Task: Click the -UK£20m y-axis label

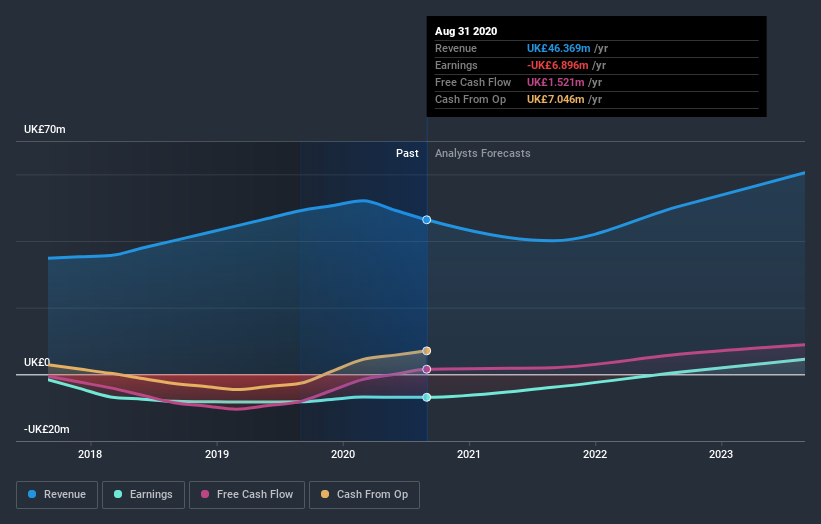Action: pyautogui.click(x=46, y=429)
